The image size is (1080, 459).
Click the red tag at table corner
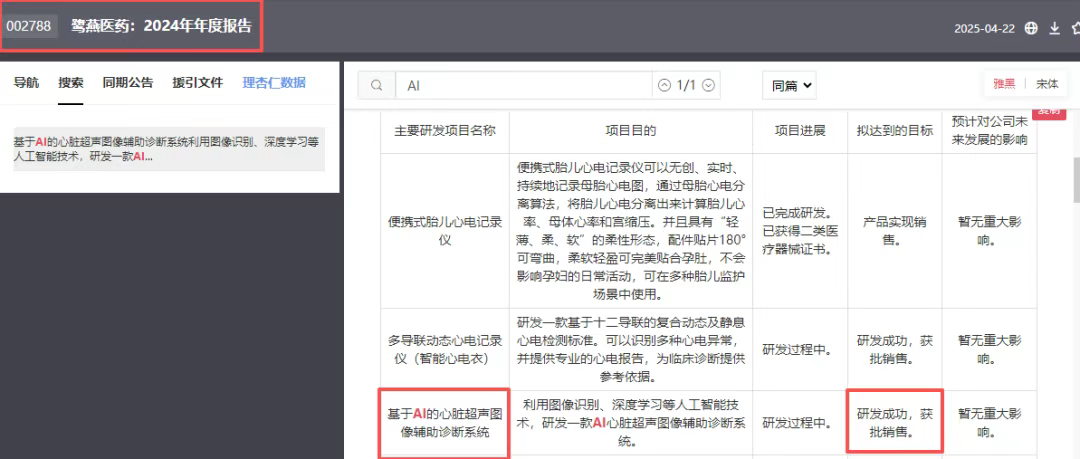1050,114
